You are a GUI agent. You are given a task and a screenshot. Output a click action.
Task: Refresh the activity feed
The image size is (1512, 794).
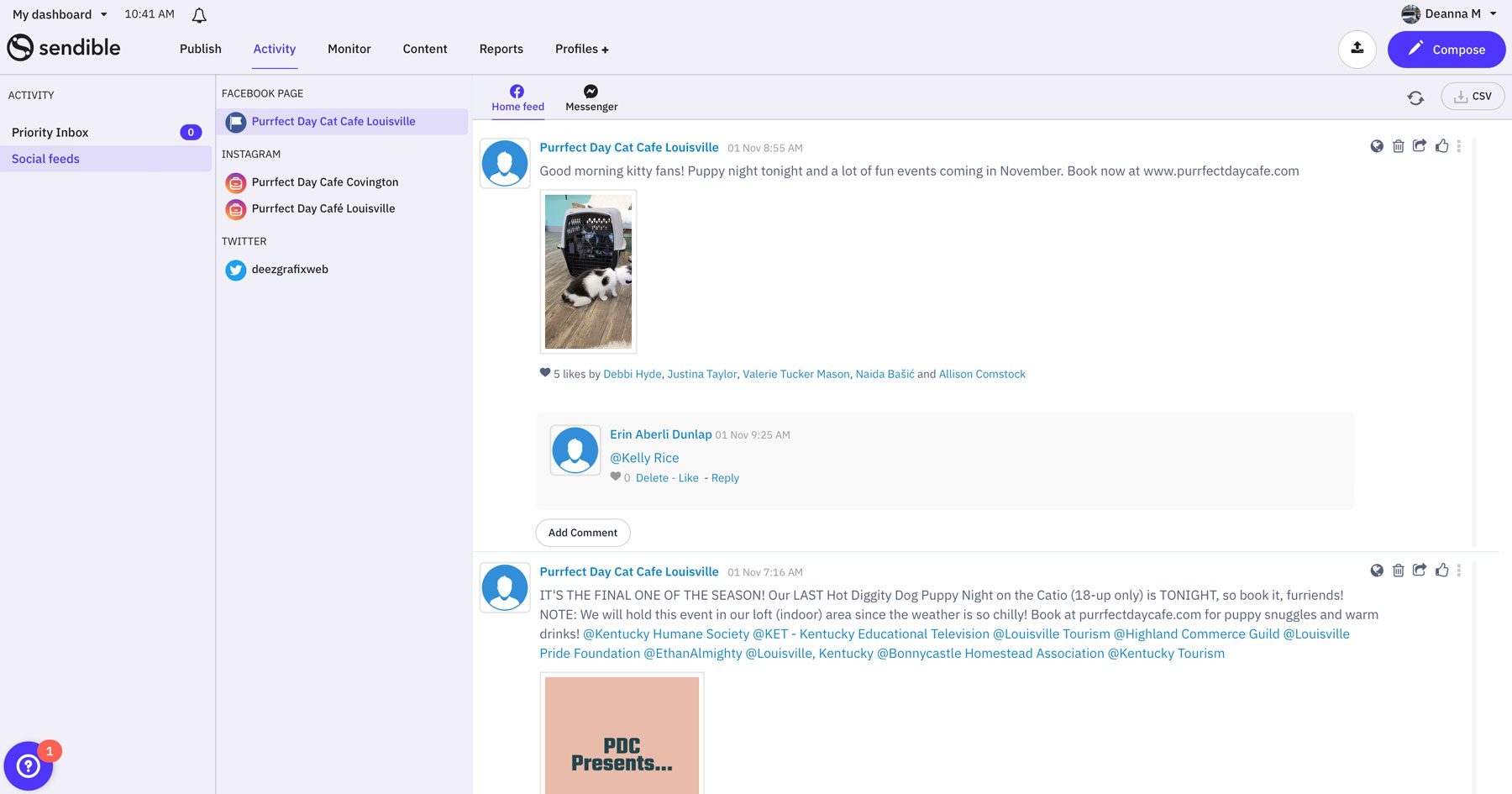click(x=1416, y=97)
